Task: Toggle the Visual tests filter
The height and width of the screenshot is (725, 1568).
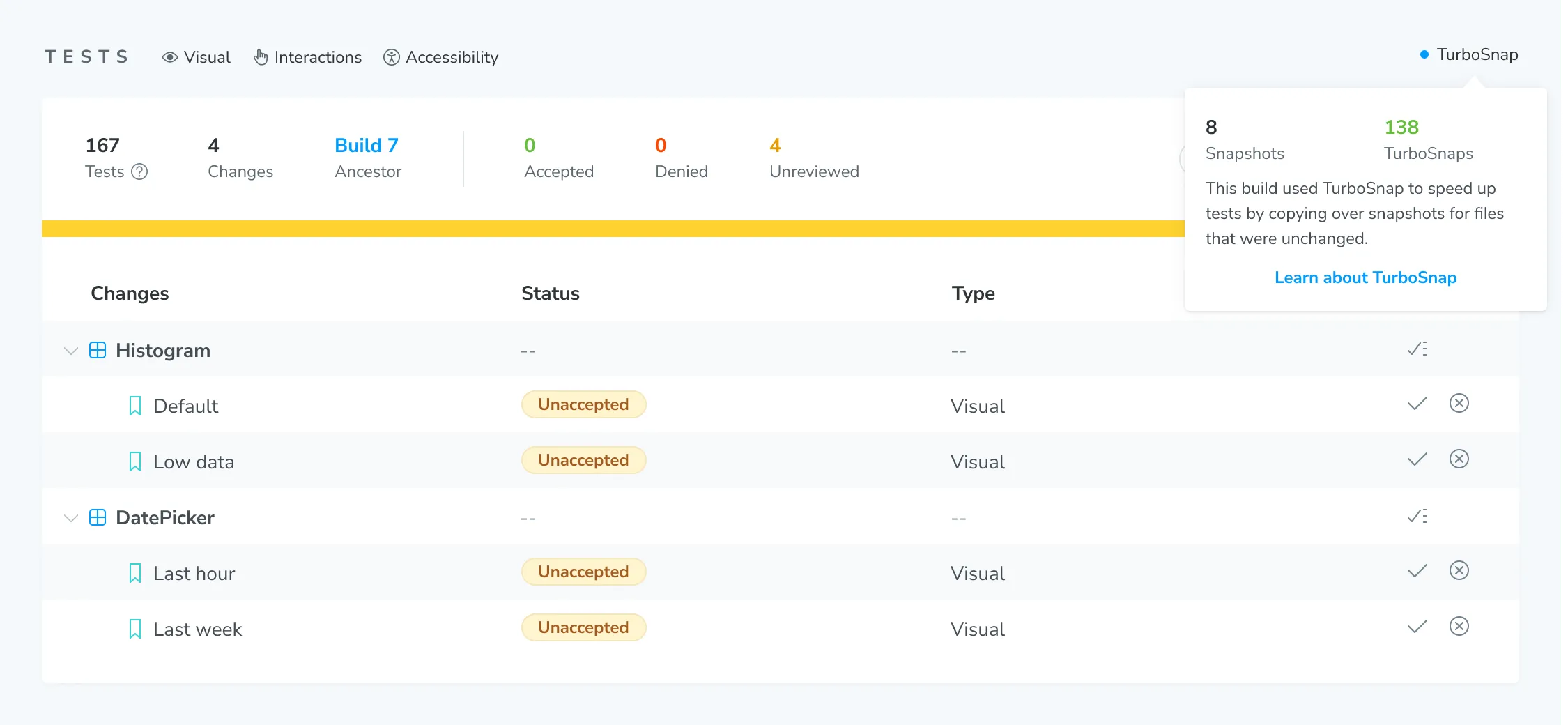Action: (197, 57)
